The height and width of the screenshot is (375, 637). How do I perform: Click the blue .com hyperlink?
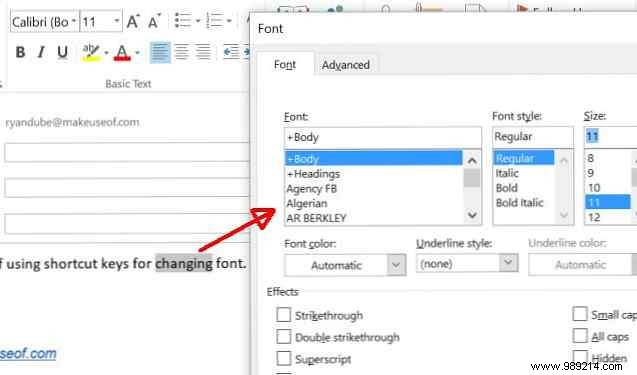pos(28,354)
